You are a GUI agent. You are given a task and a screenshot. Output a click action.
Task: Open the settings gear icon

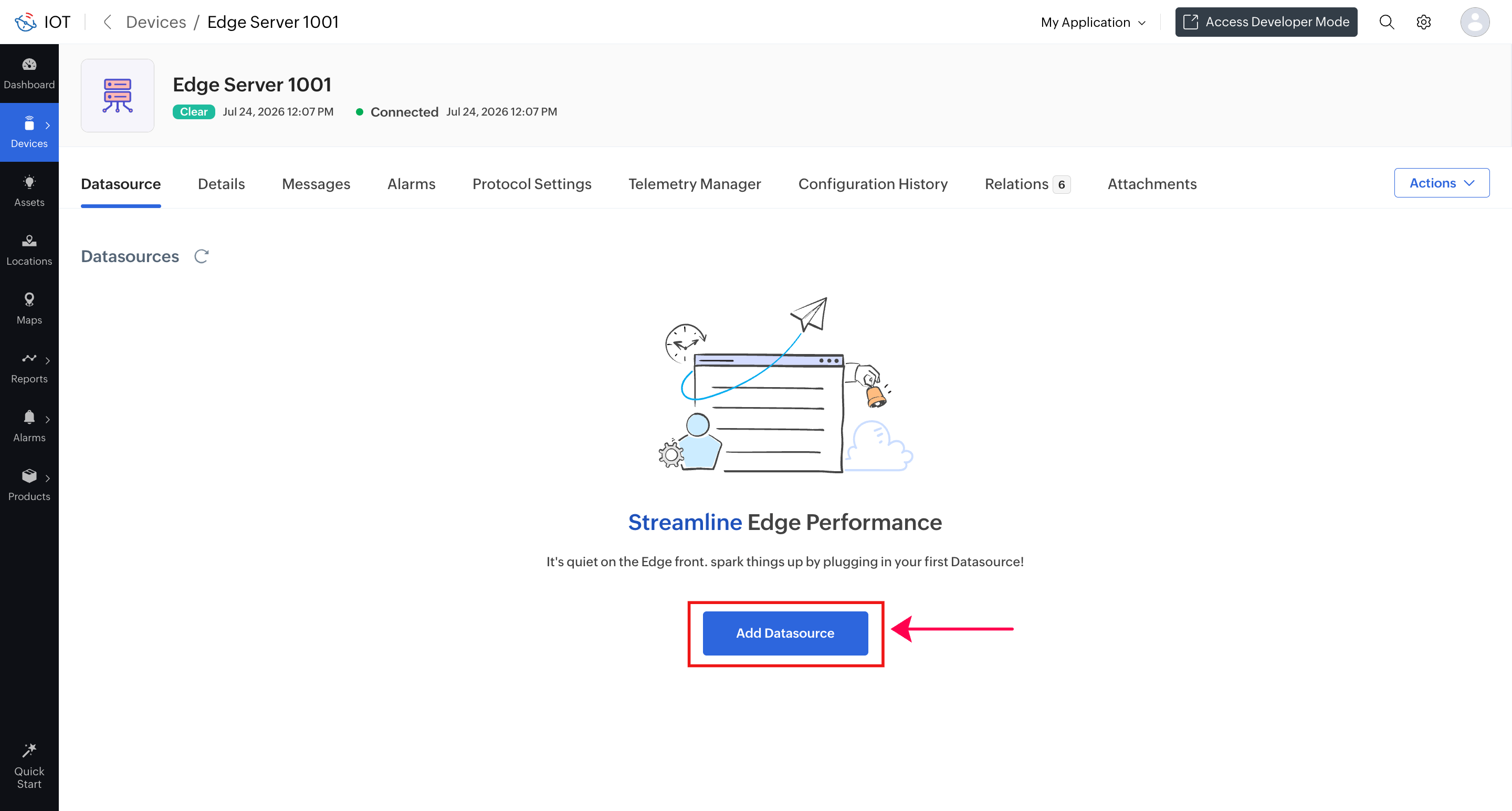tap(1423, 22)
